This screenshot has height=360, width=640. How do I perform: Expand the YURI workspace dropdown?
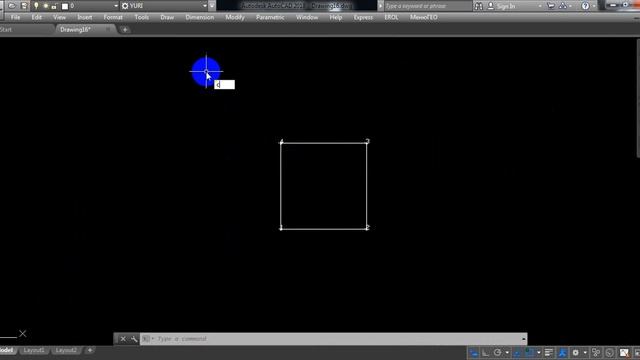[x=204, y=6]
